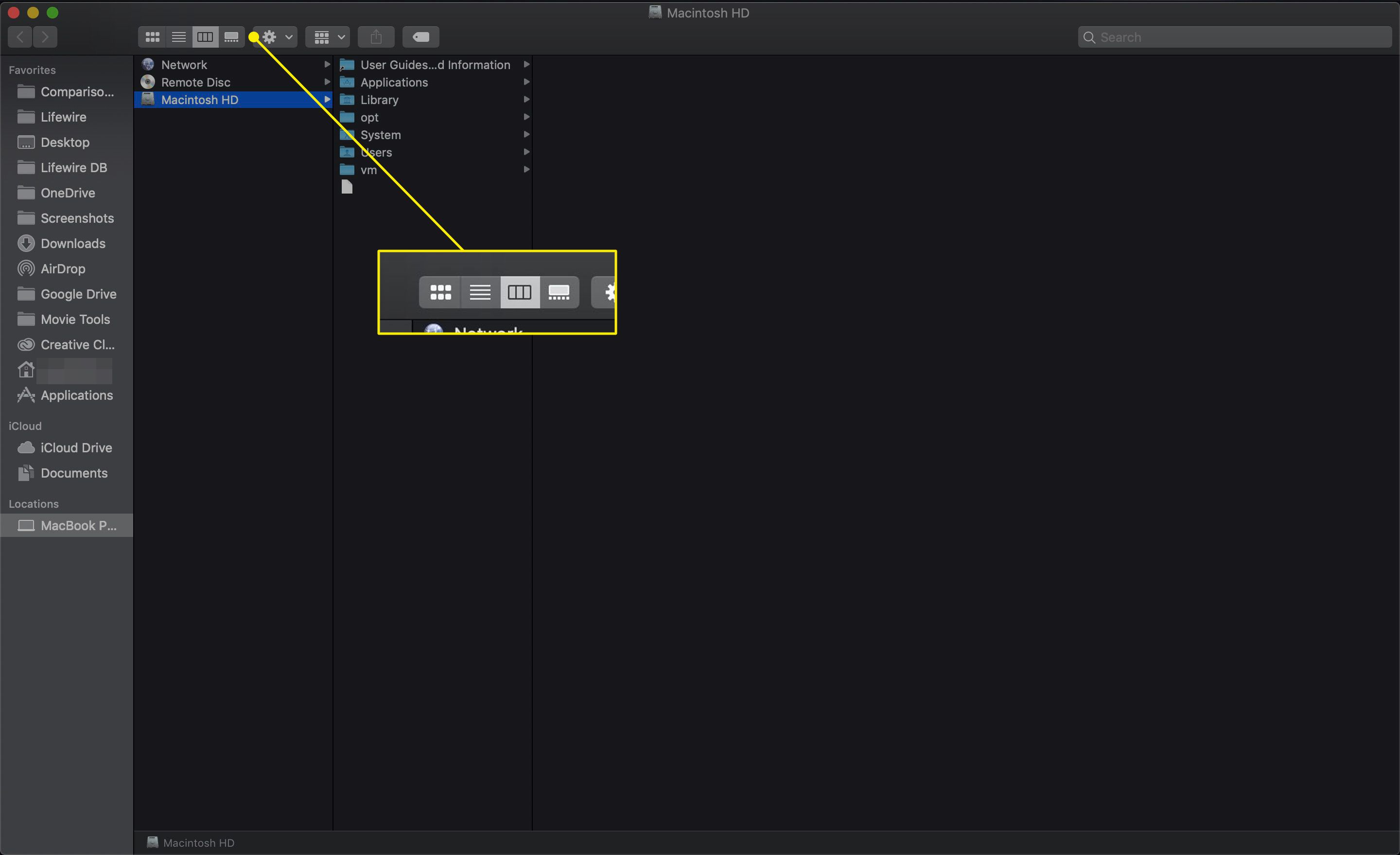Open AirDrop in the sidebar
Image resolution: width=1400 pixels, height=855 pixels.
(67, 269)
